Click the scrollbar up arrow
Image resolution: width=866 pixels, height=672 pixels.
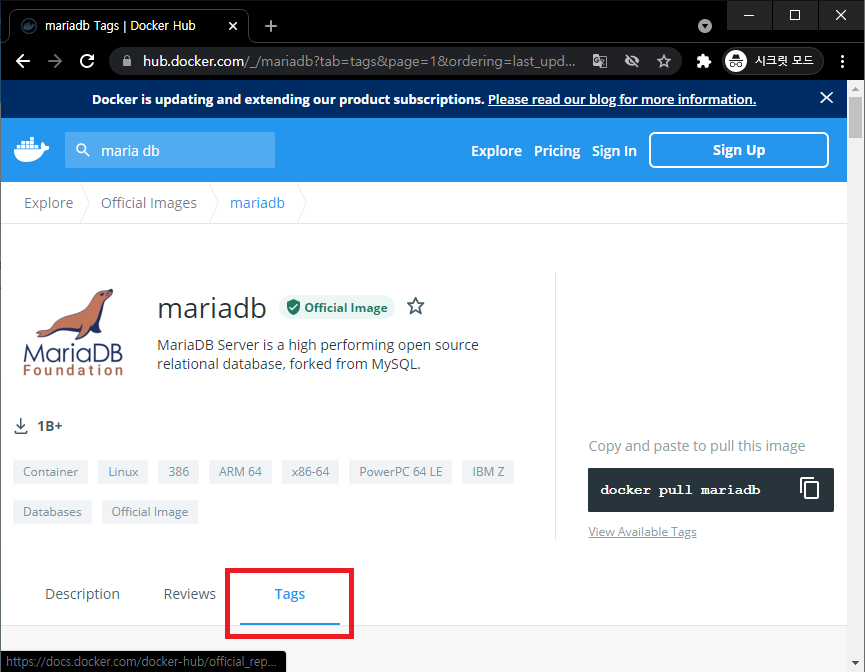tap(856, 88)
